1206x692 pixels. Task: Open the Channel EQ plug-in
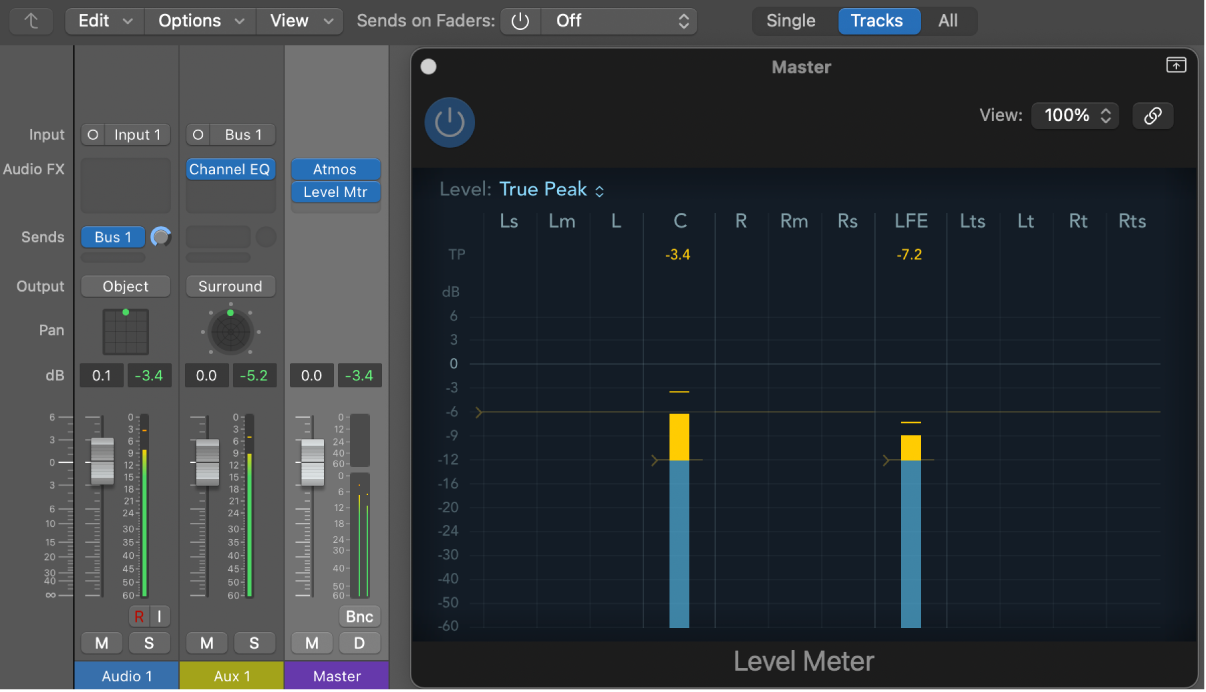click(x=230, y=170)
